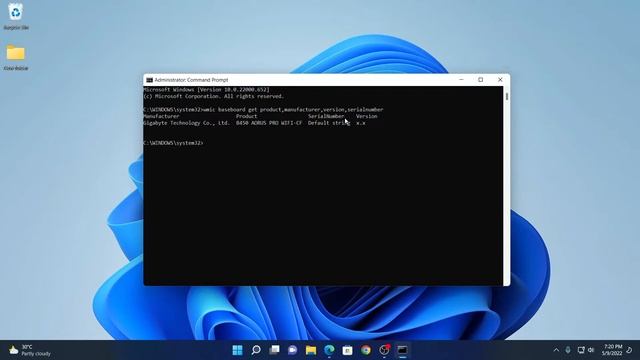The width and height of the screenshot is (640, 360).
Task: Open Task View on the taskbar
Action: click(x=274, y=350)
